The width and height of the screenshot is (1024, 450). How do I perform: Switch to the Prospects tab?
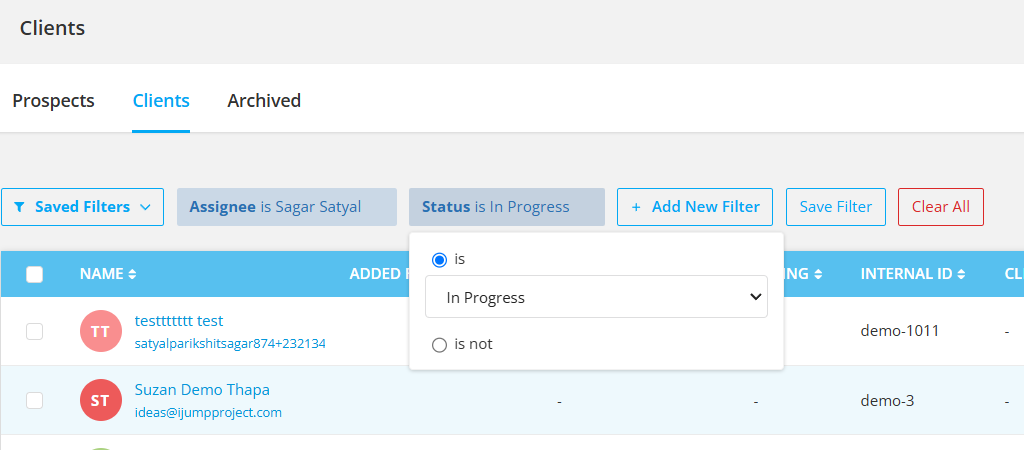coord(54,101)
